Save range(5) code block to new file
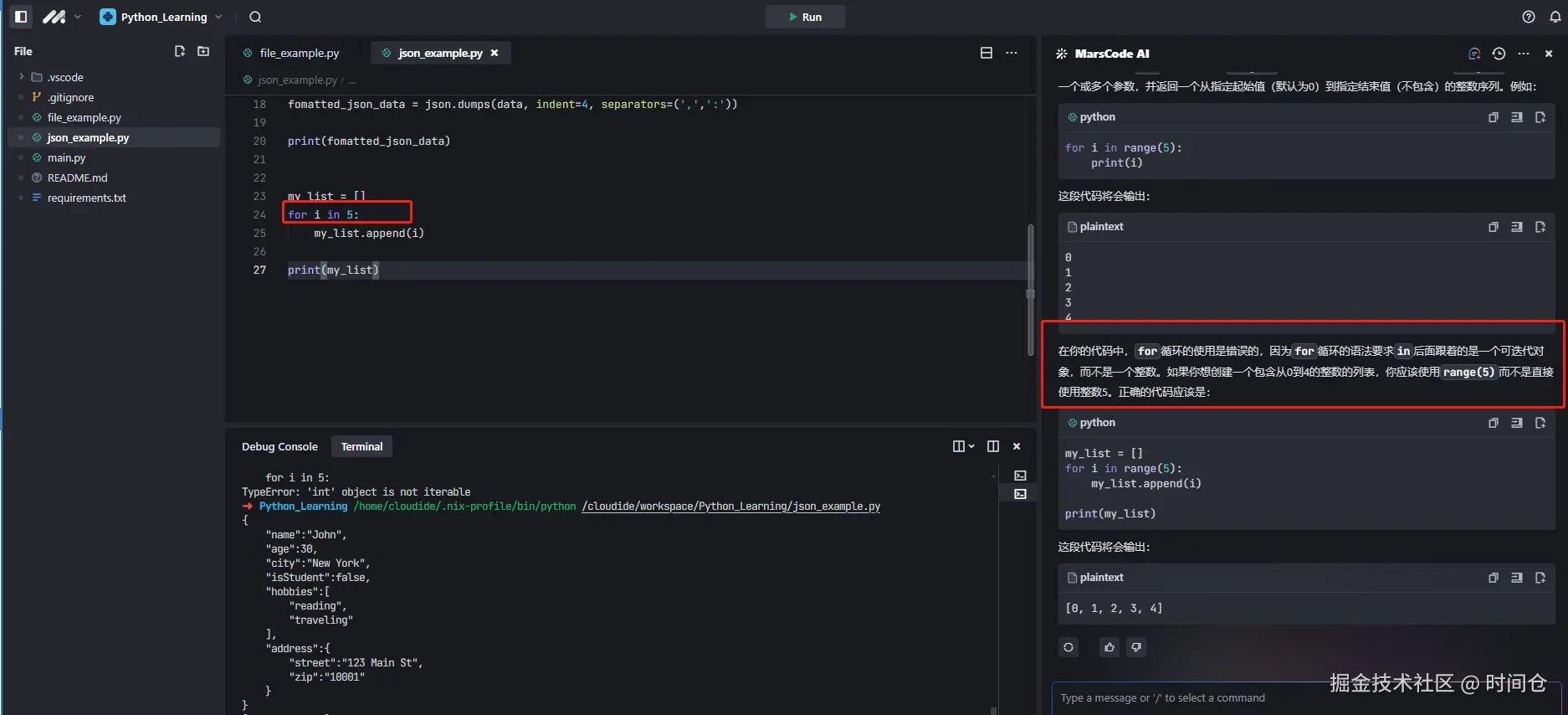Image resolution: width=1568 pixels, height=715 pixels. 1540,423
